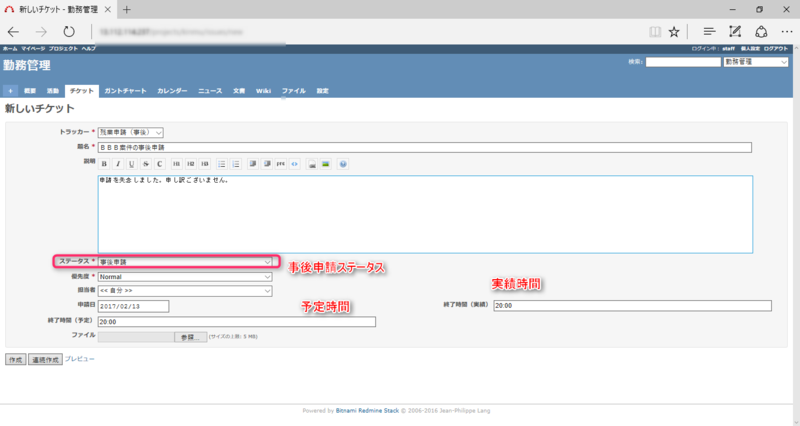Viewport: 800px width, 426px height.
Task: Focus the 申請日 date field
Action: (133, 306)
